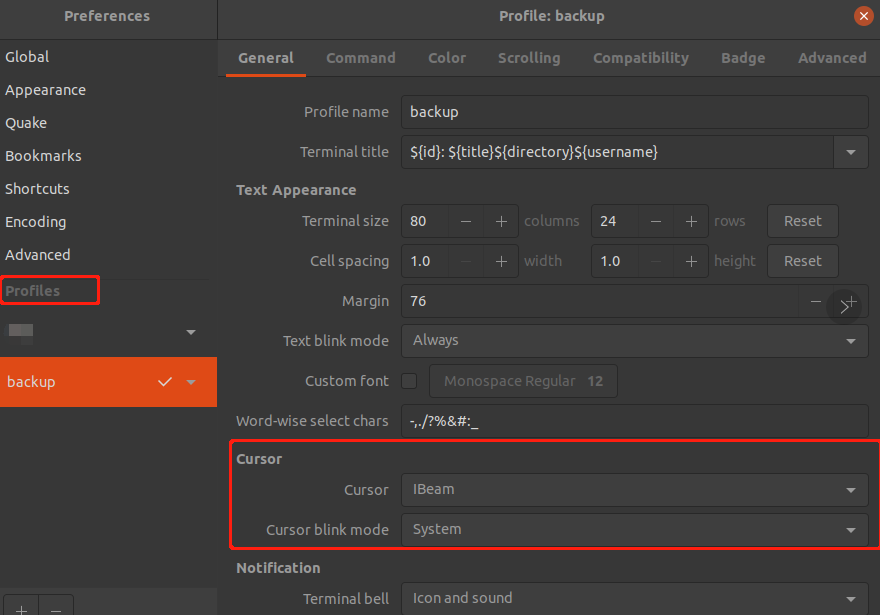Image resolution: width=880 pixels, height=615 pixels.
Task: Decrease rows with the minus stepper
Action: [655, 221]
